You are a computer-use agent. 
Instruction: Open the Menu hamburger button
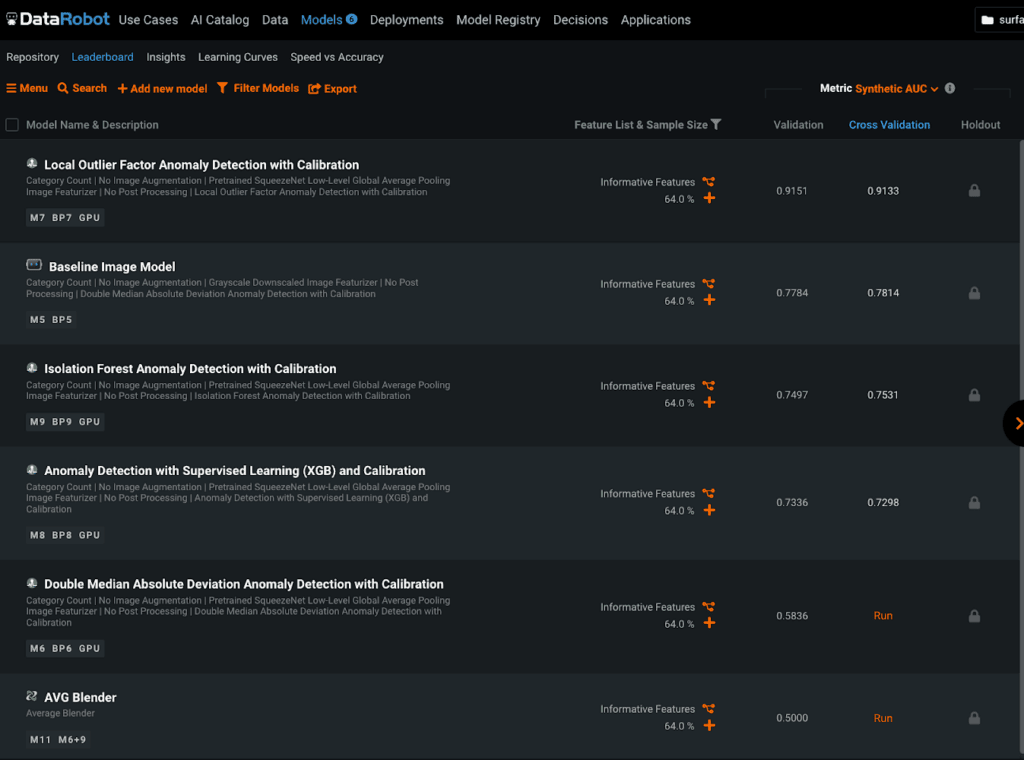(x=27, y=88)
